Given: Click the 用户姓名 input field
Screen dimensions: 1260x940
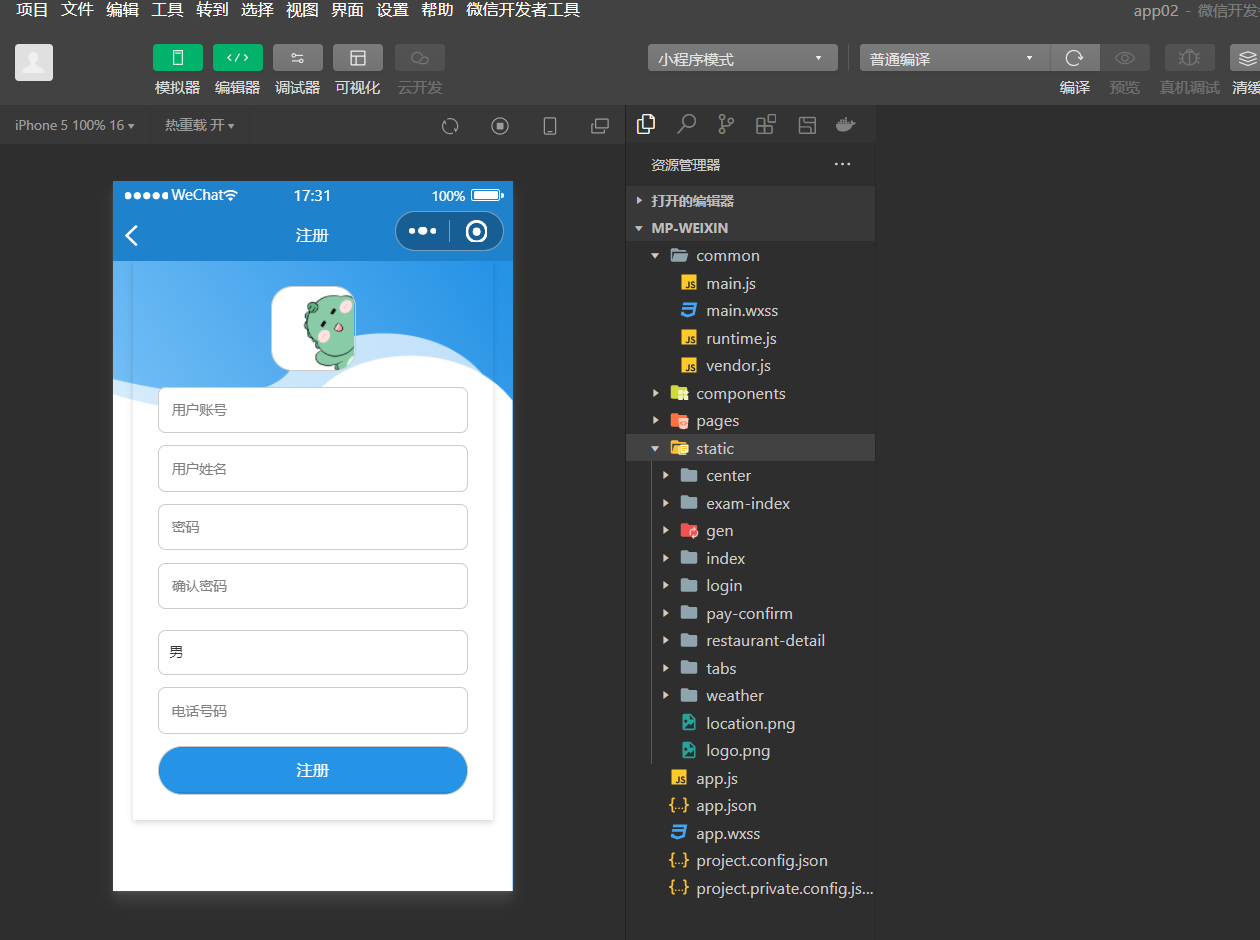Looking at the screenshot, I should point(313,469).
